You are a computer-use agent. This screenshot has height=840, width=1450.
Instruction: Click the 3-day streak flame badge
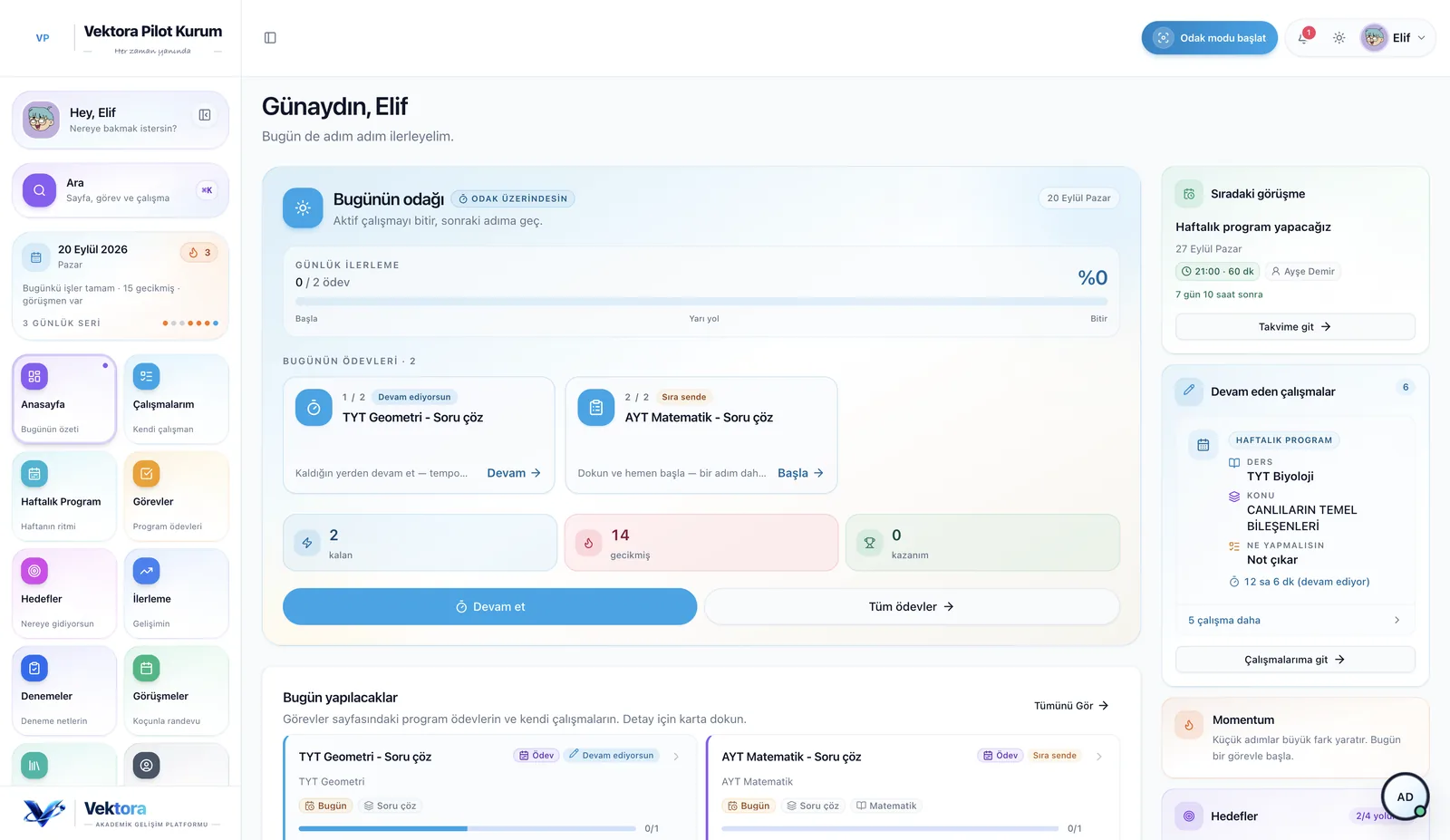point(199,253)
